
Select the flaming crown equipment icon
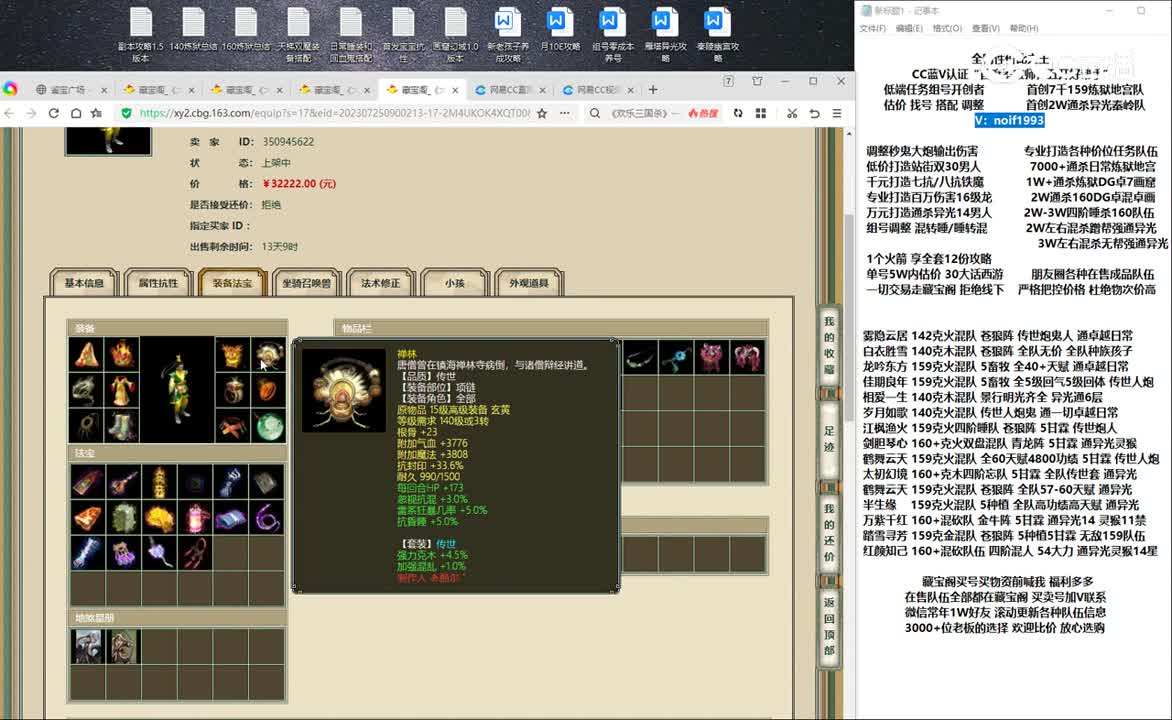click(121, 354)
